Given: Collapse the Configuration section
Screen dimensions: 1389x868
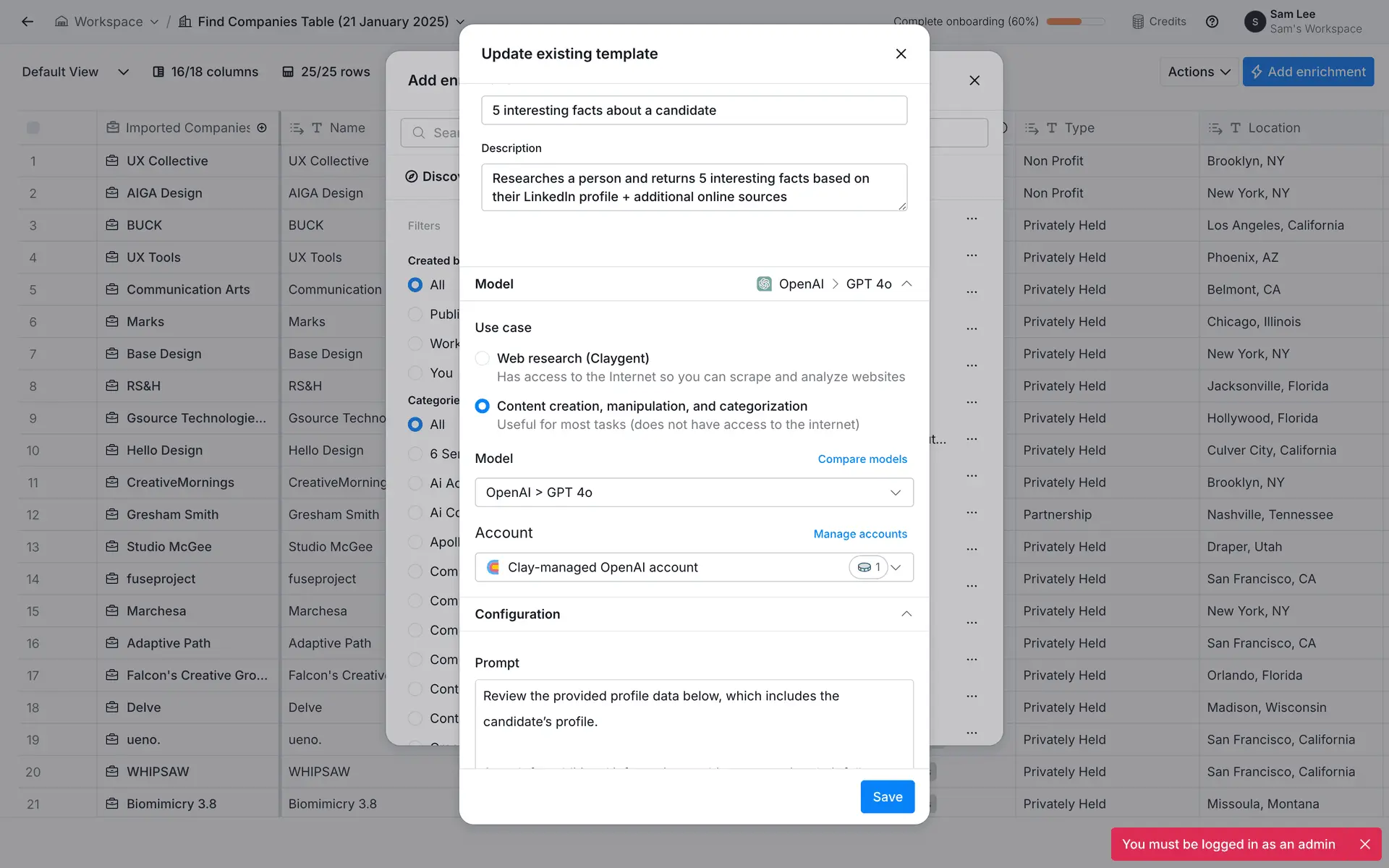Looking at the screenshot, I should tap(906, 614).
